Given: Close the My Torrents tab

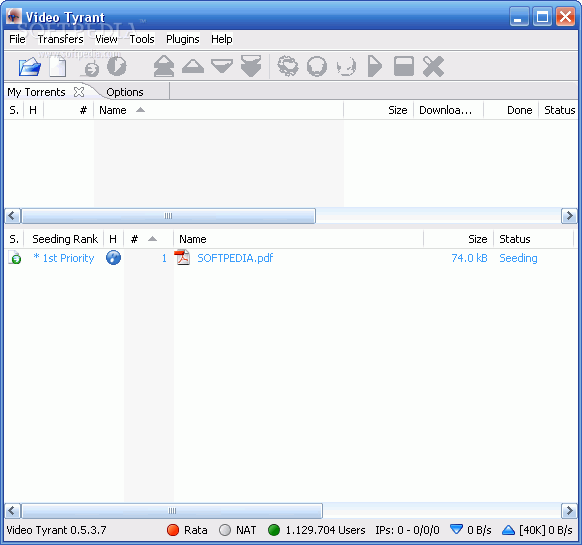Looking at the screenshot, I should click(x=79, y=92).
